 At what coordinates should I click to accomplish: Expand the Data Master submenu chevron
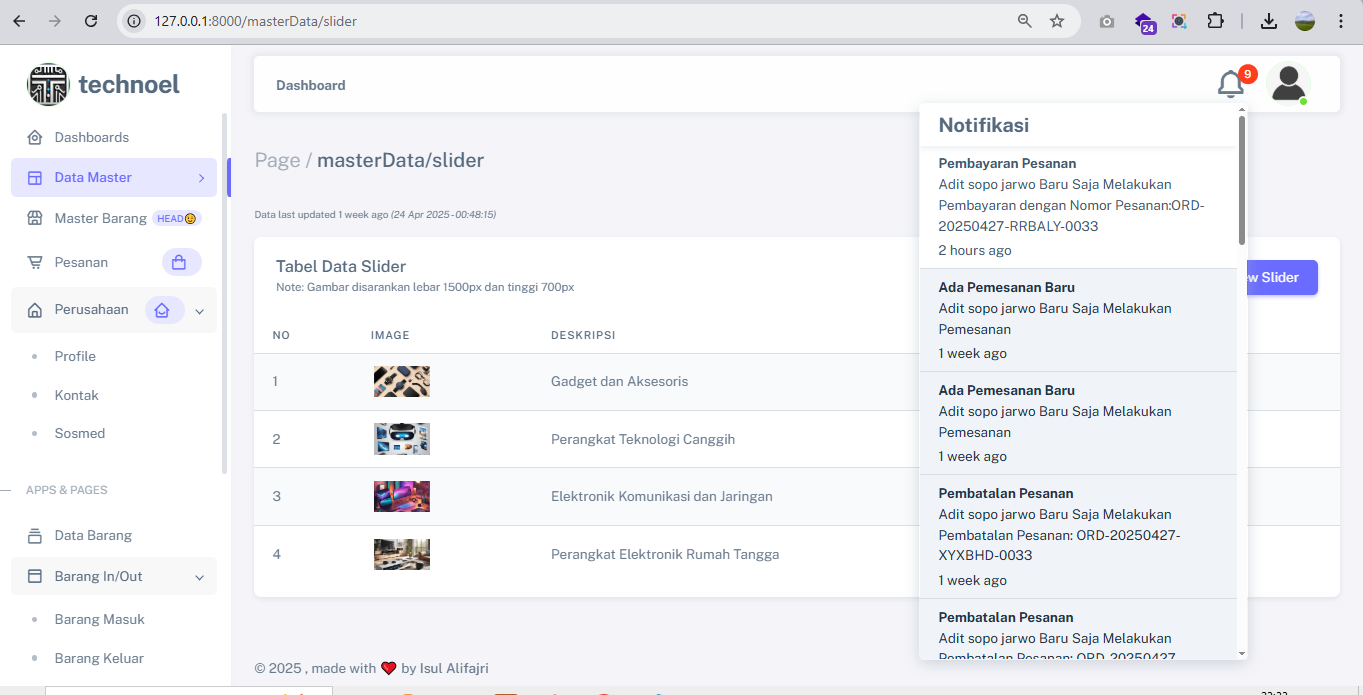tap(201, 178)
